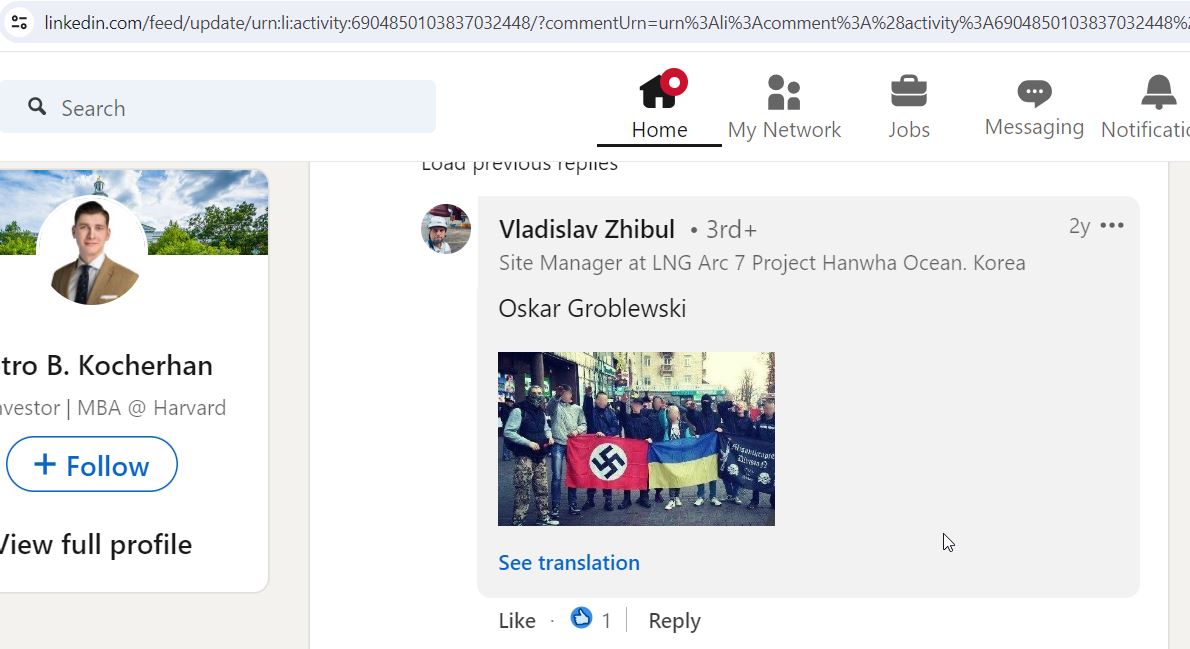
Task: Click the like reaction count icon
Action: (581, 619)
